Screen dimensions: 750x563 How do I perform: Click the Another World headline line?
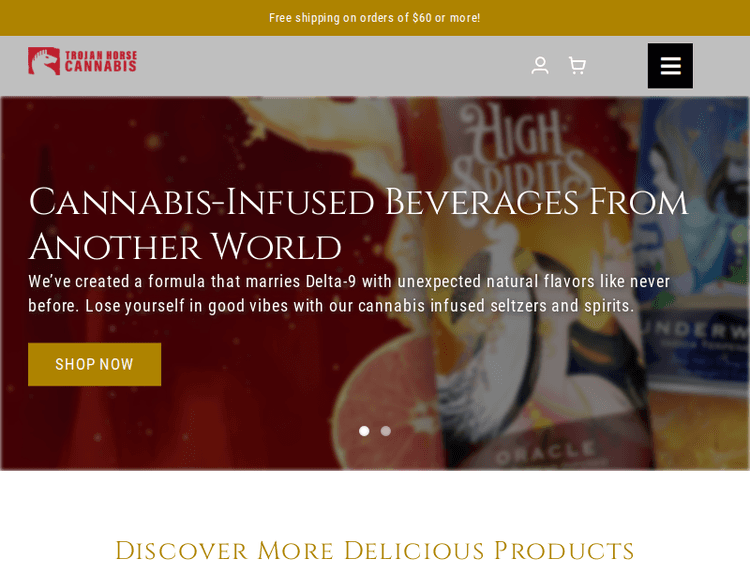pos(185,247)
